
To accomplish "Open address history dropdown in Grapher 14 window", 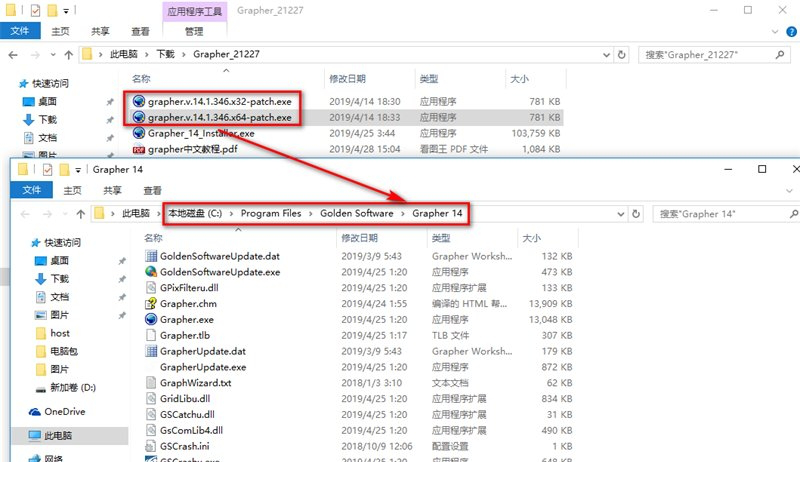I will tap(620, 214).
